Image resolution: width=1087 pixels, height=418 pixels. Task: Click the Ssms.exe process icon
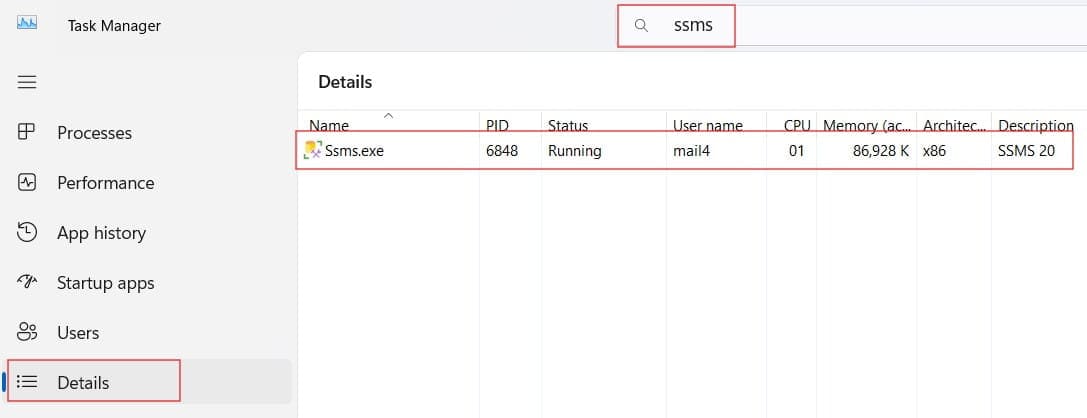(x=313, y=150)
